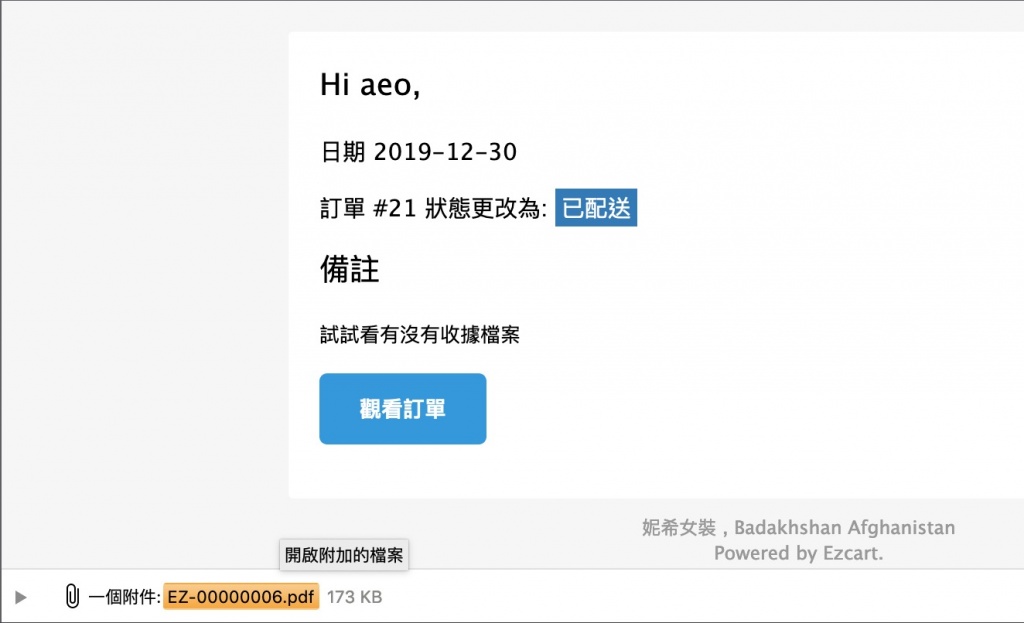The image size is (1024, 623).
Task: Click empty area of attachment bar
Action: click(700, 597)
